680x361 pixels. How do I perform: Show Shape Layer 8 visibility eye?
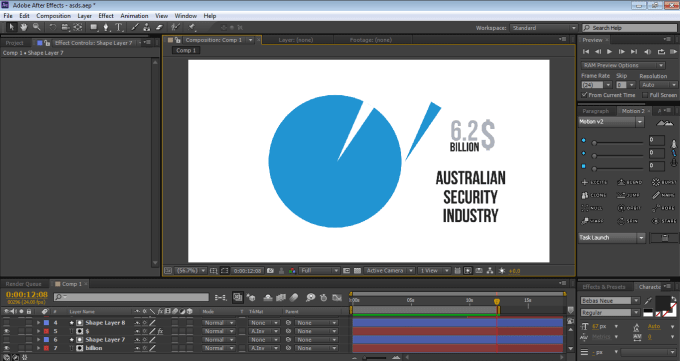[7, 323]
